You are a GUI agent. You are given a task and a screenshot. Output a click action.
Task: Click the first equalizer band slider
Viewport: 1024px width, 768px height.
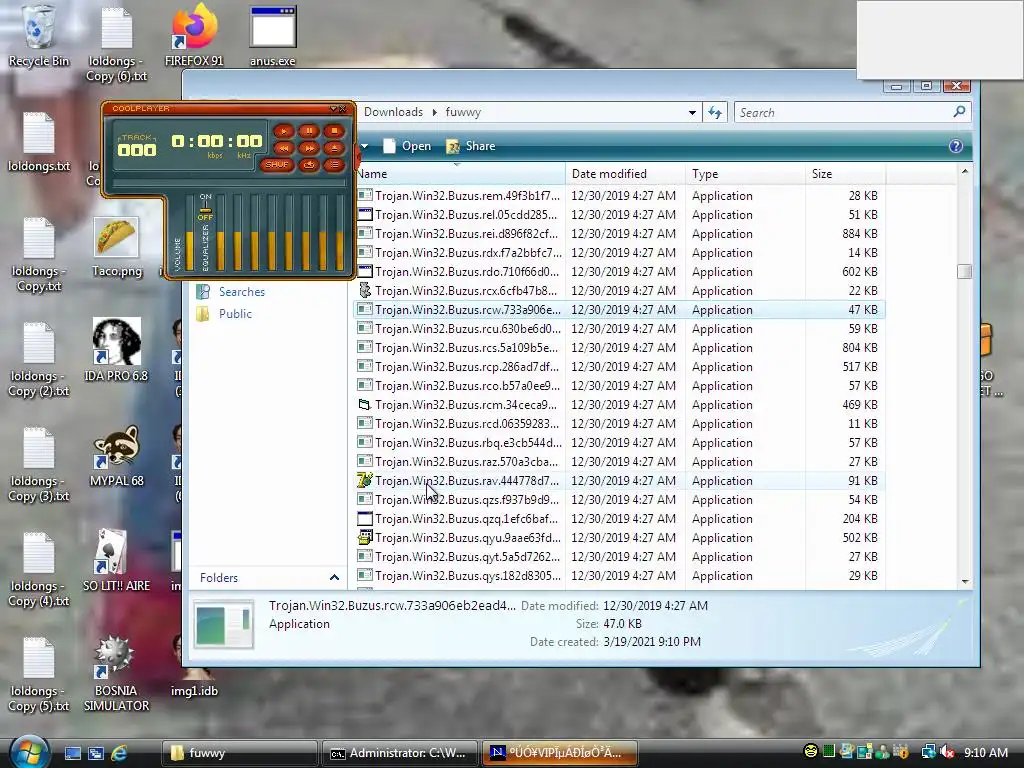(x=221, y=232)
